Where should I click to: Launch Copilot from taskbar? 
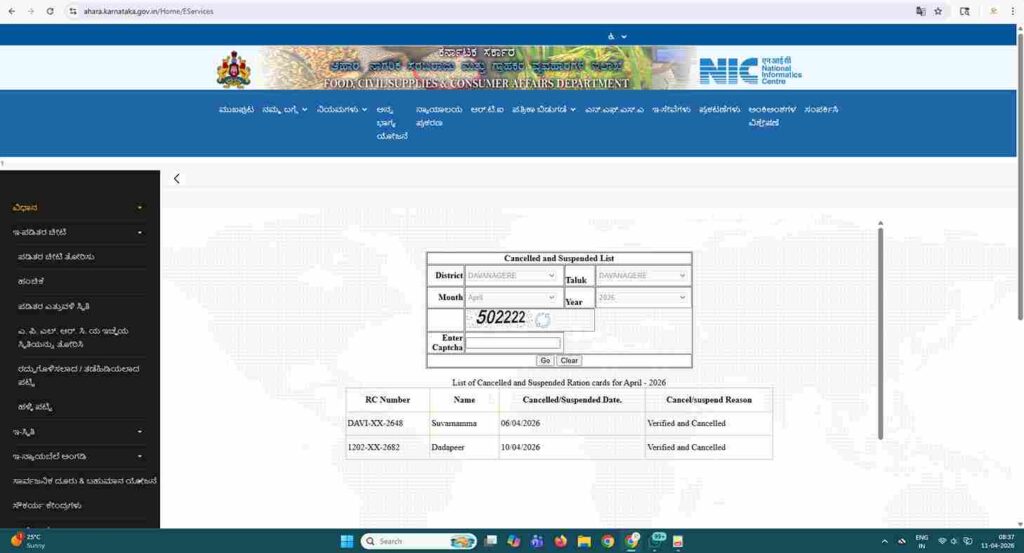[x=514, y=541]
